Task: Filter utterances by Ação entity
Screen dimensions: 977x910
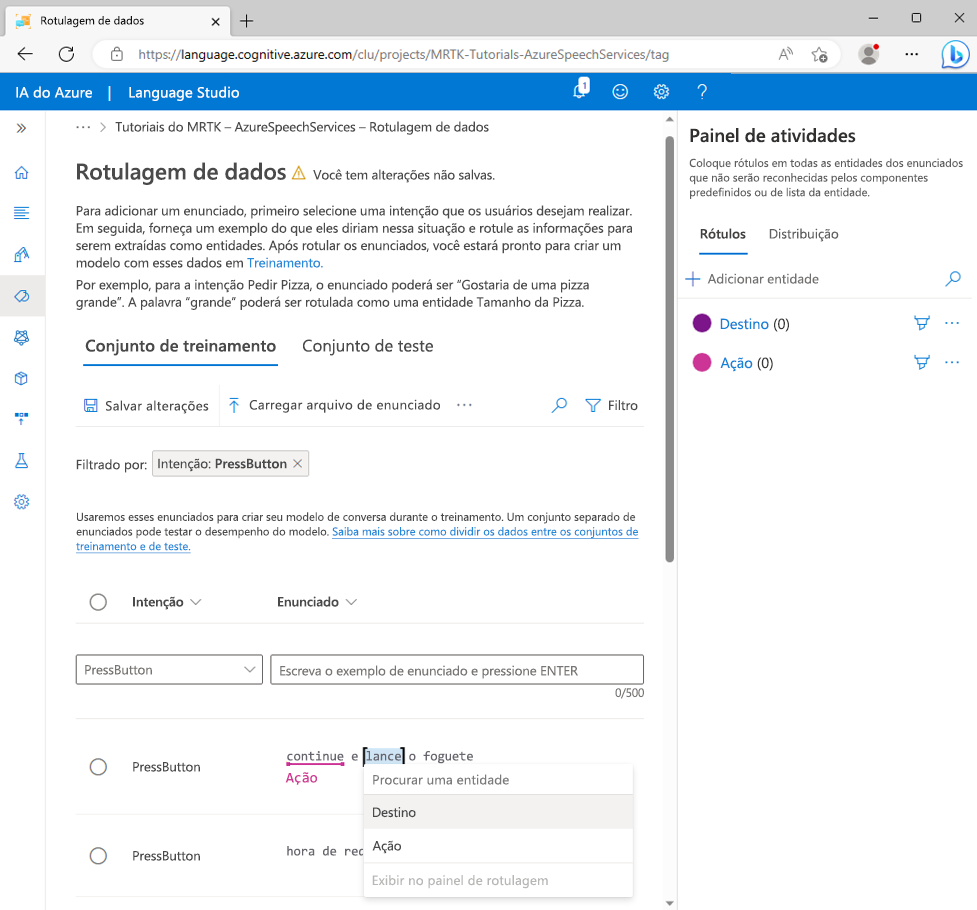Action: coord(922,362)
